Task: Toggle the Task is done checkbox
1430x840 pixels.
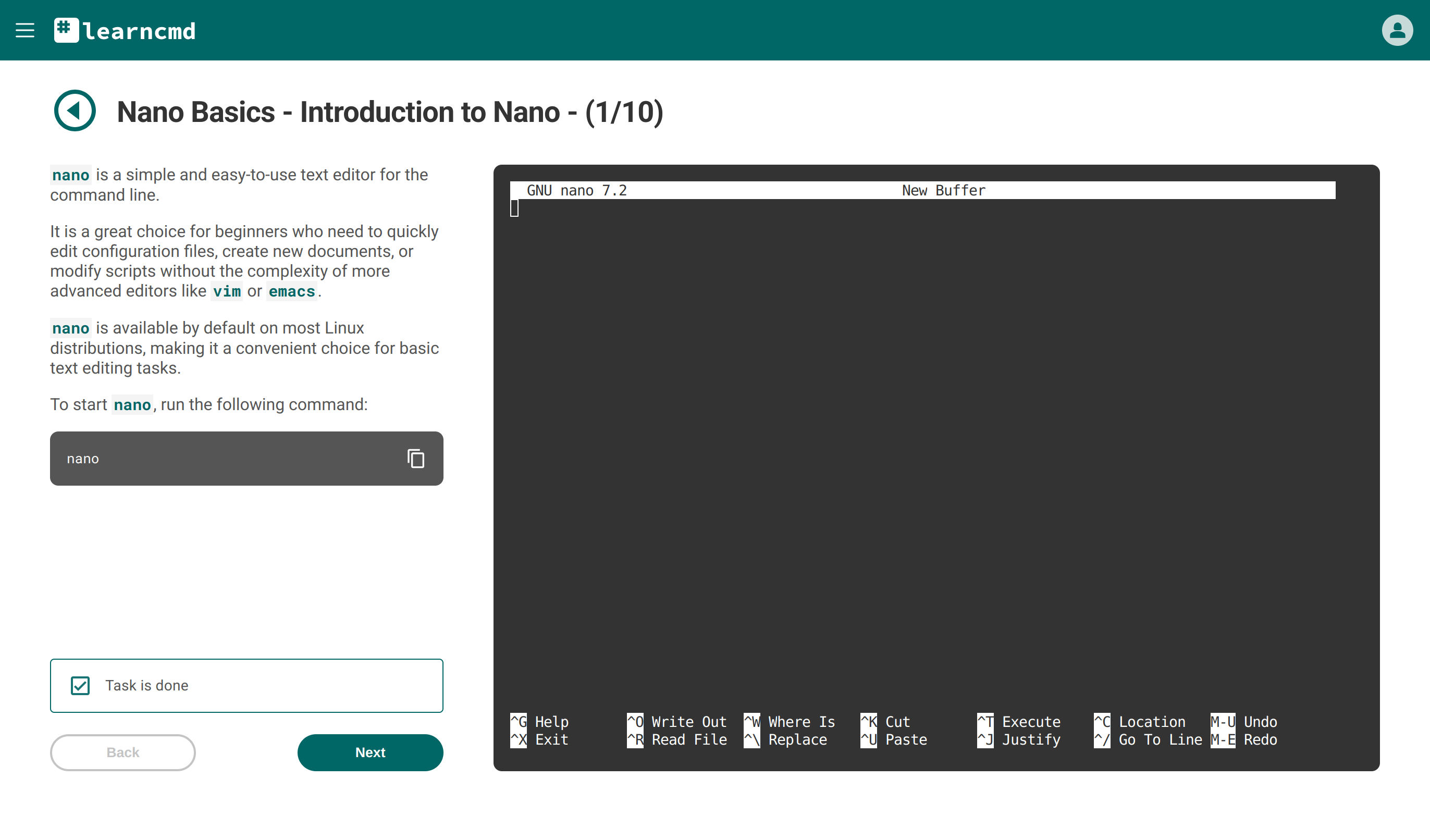Action: pos(80,685)
